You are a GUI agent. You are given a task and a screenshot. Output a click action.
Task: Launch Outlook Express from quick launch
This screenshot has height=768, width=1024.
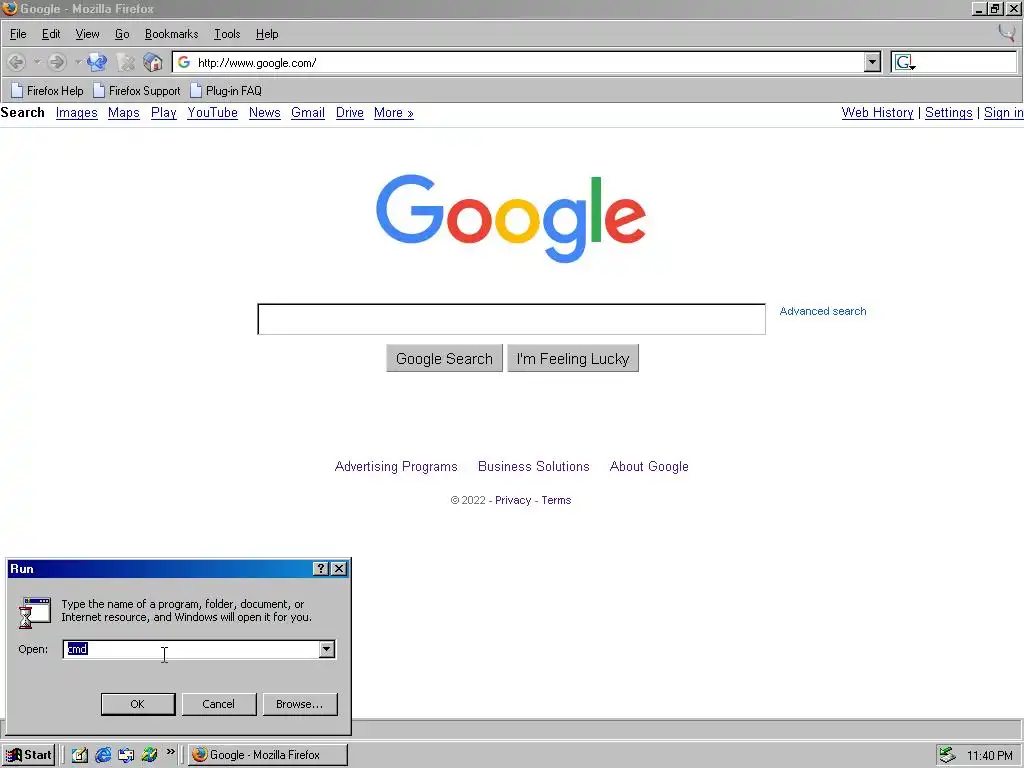point(126,756)
